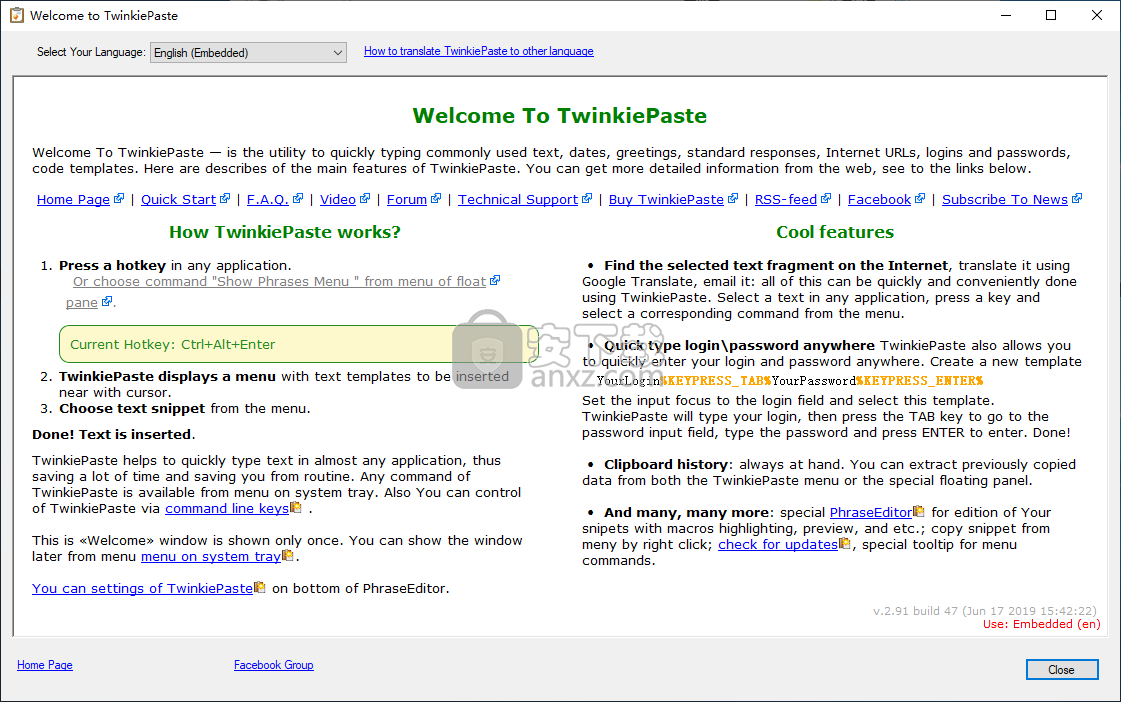
Task: Click the Close button
Action: point(1062,670)
